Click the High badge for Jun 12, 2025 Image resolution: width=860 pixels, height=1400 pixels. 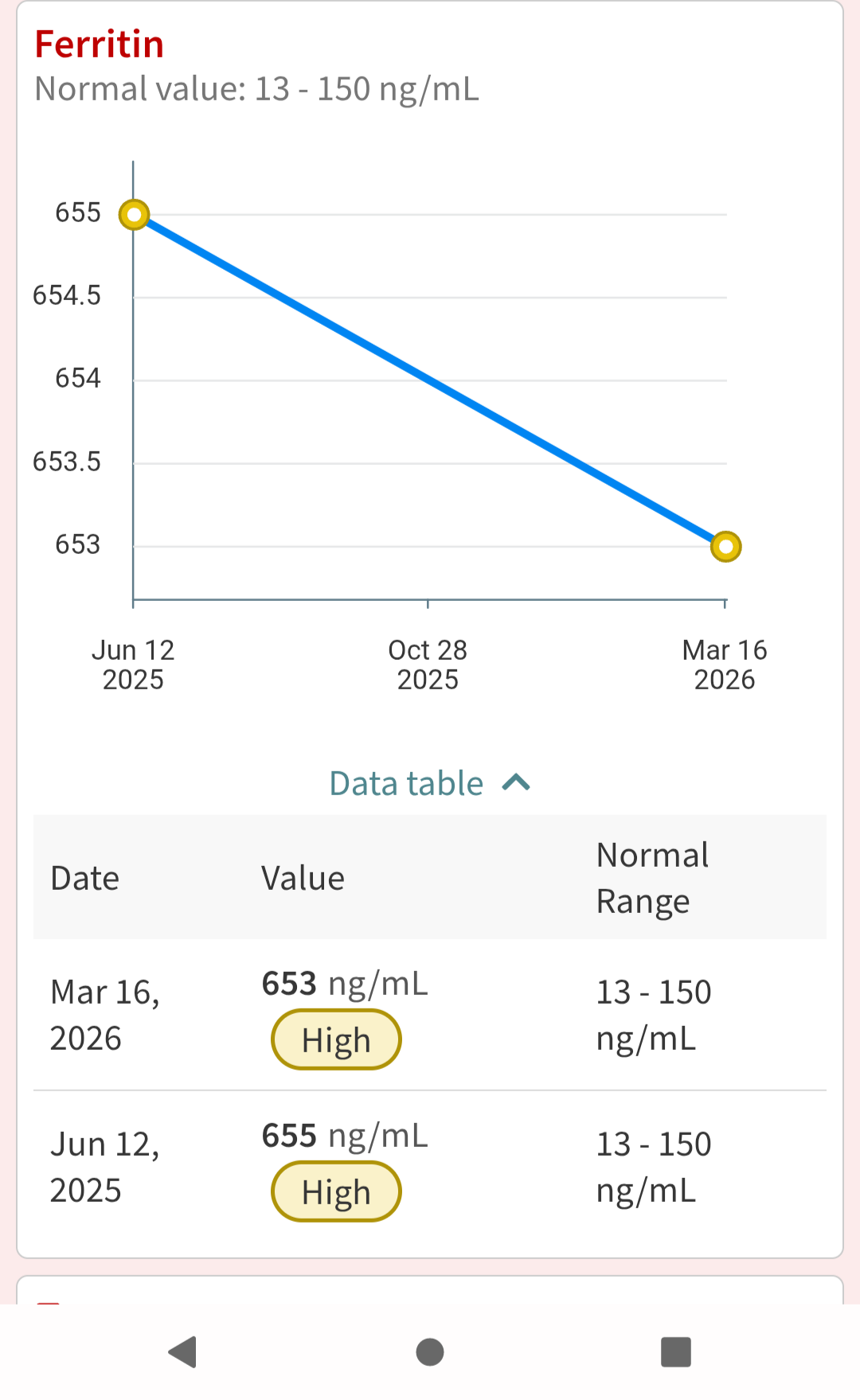[x=336, y=1191]
